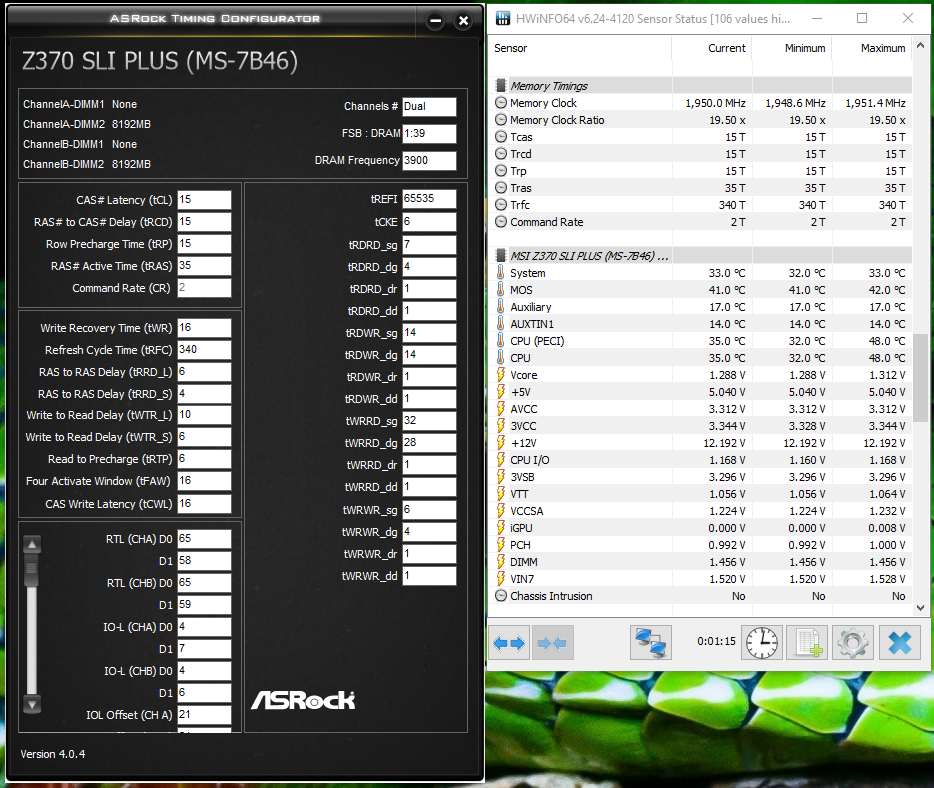Screen dimensions: 934x788
Task: Click the tWRRD_sg value field
Action: [429, 421]
